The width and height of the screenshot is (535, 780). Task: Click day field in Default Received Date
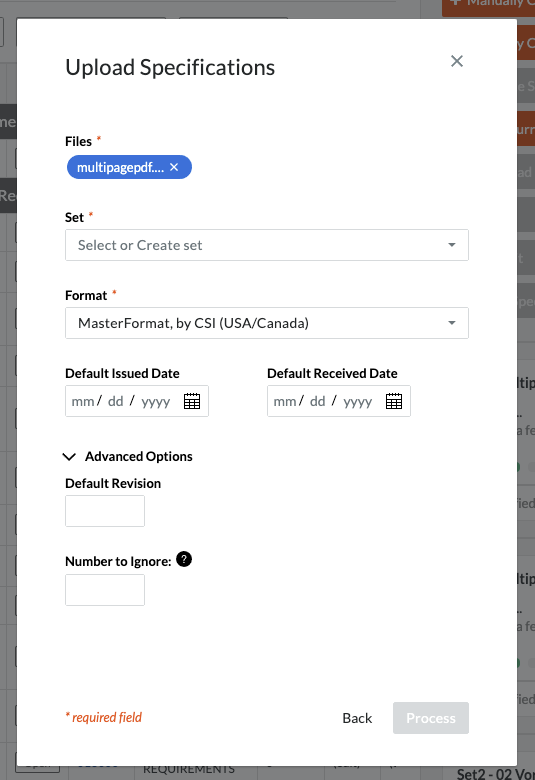[318, 401]
